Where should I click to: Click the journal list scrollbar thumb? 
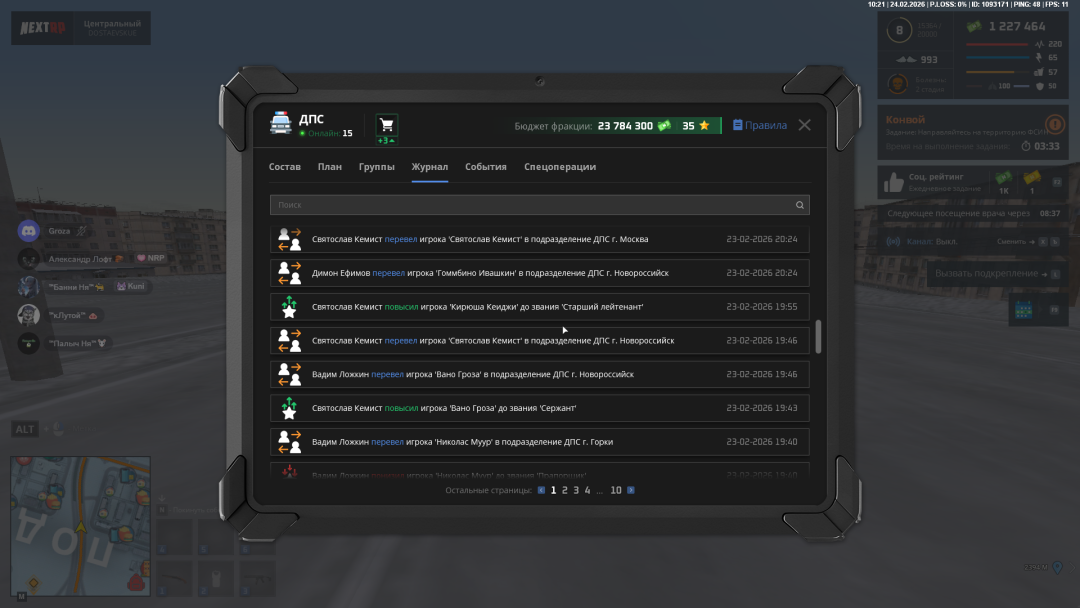click(818, 337)
